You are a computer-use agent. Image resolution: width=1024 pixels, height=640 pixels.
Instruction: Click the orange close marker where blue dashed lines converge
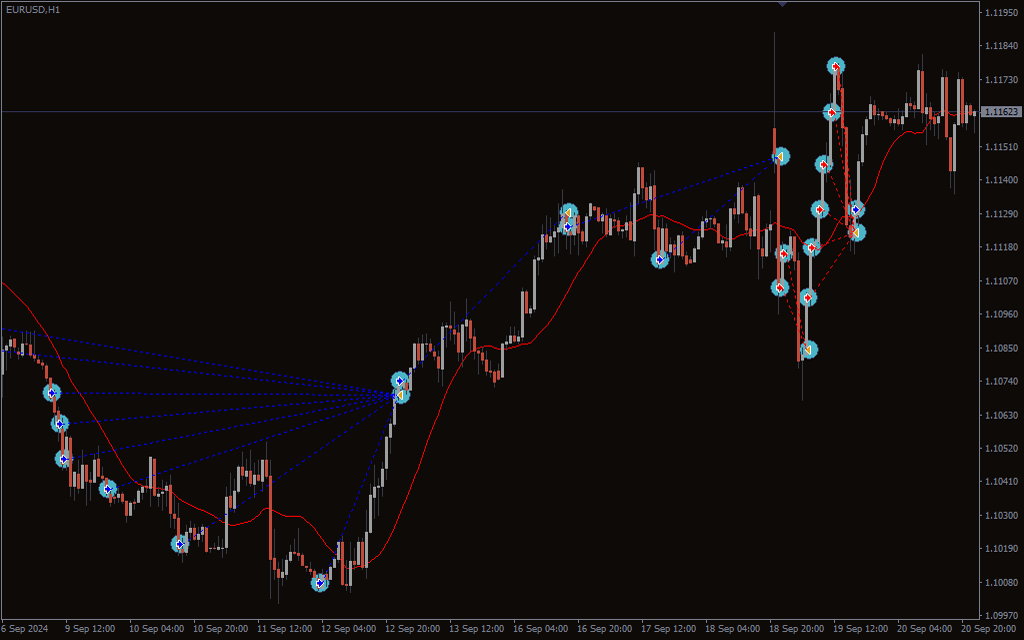[x=400, y=395]
